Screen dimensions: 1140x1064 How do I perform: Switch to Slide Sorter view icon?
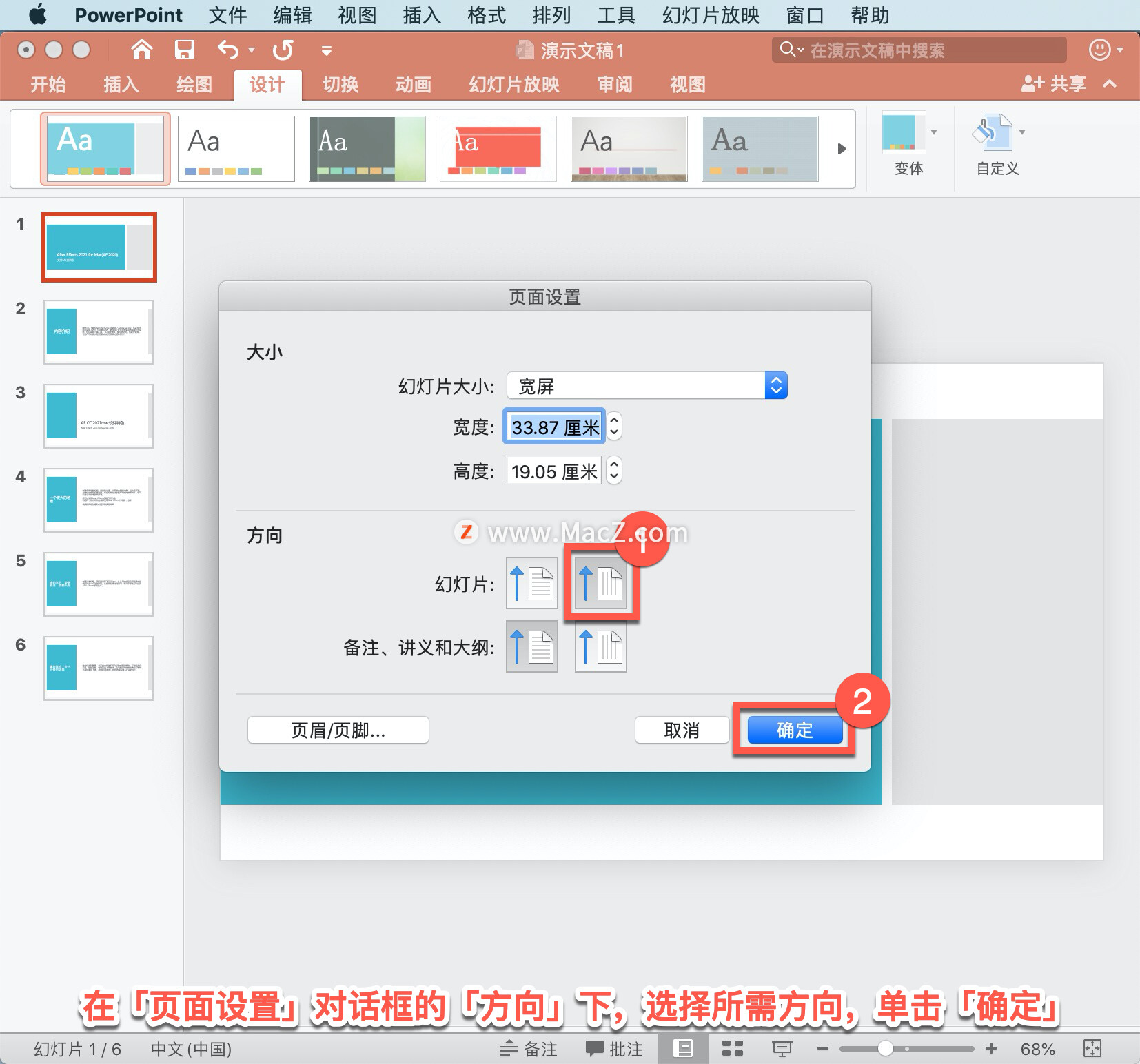click(x=732, y=1048)
